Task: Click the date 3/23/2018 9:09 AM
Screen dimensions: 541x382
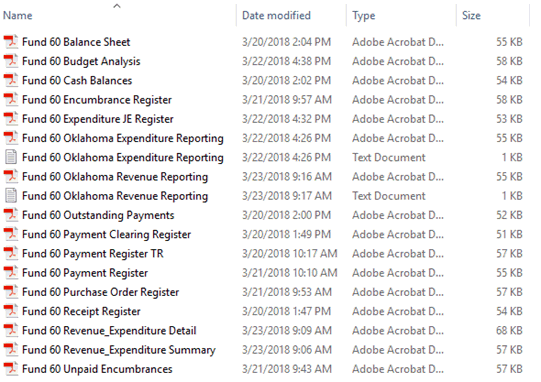Action: click(x=287, y=331)
